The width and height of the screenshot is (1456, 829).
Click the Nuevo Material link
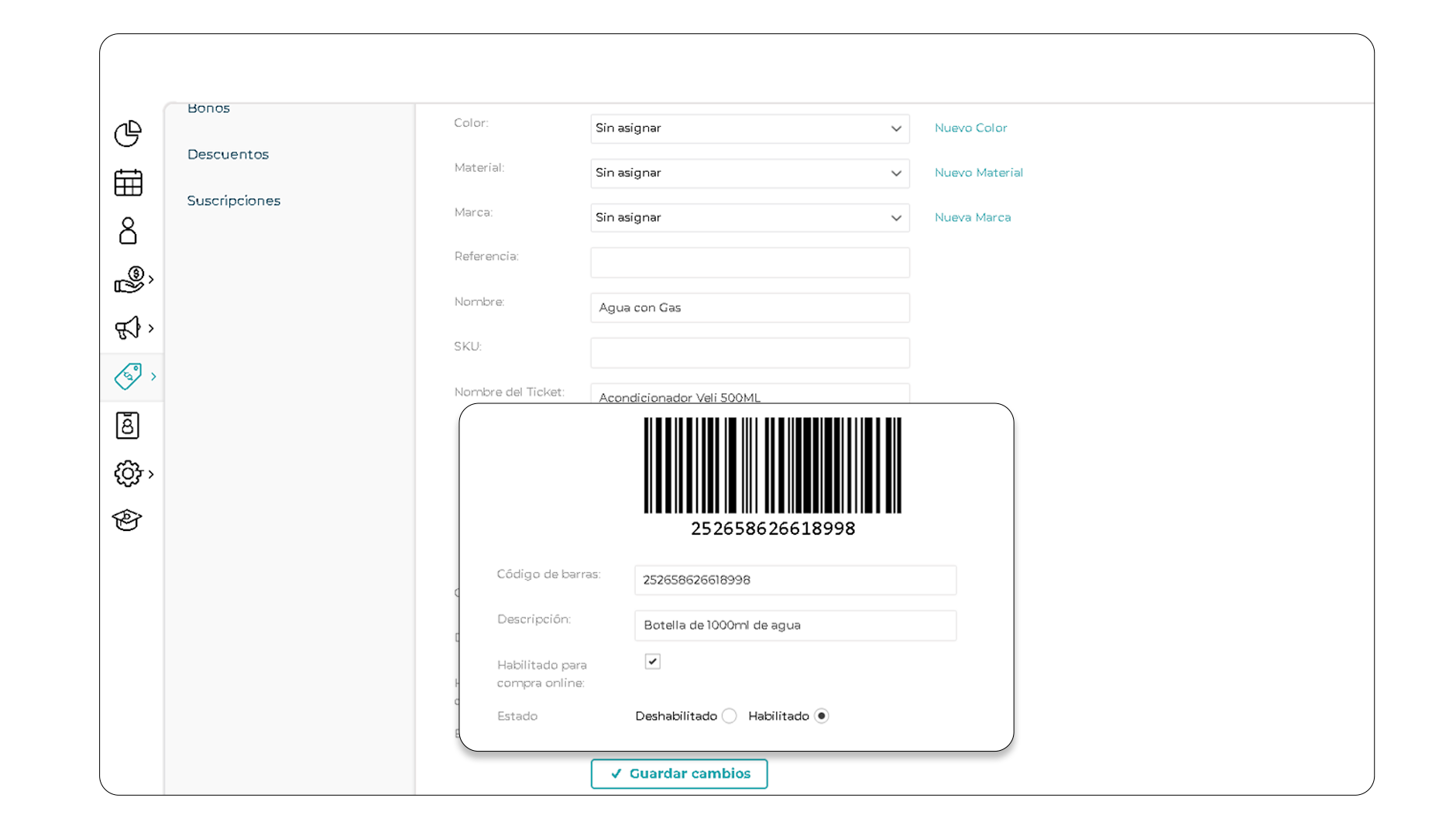pos(979,173)
